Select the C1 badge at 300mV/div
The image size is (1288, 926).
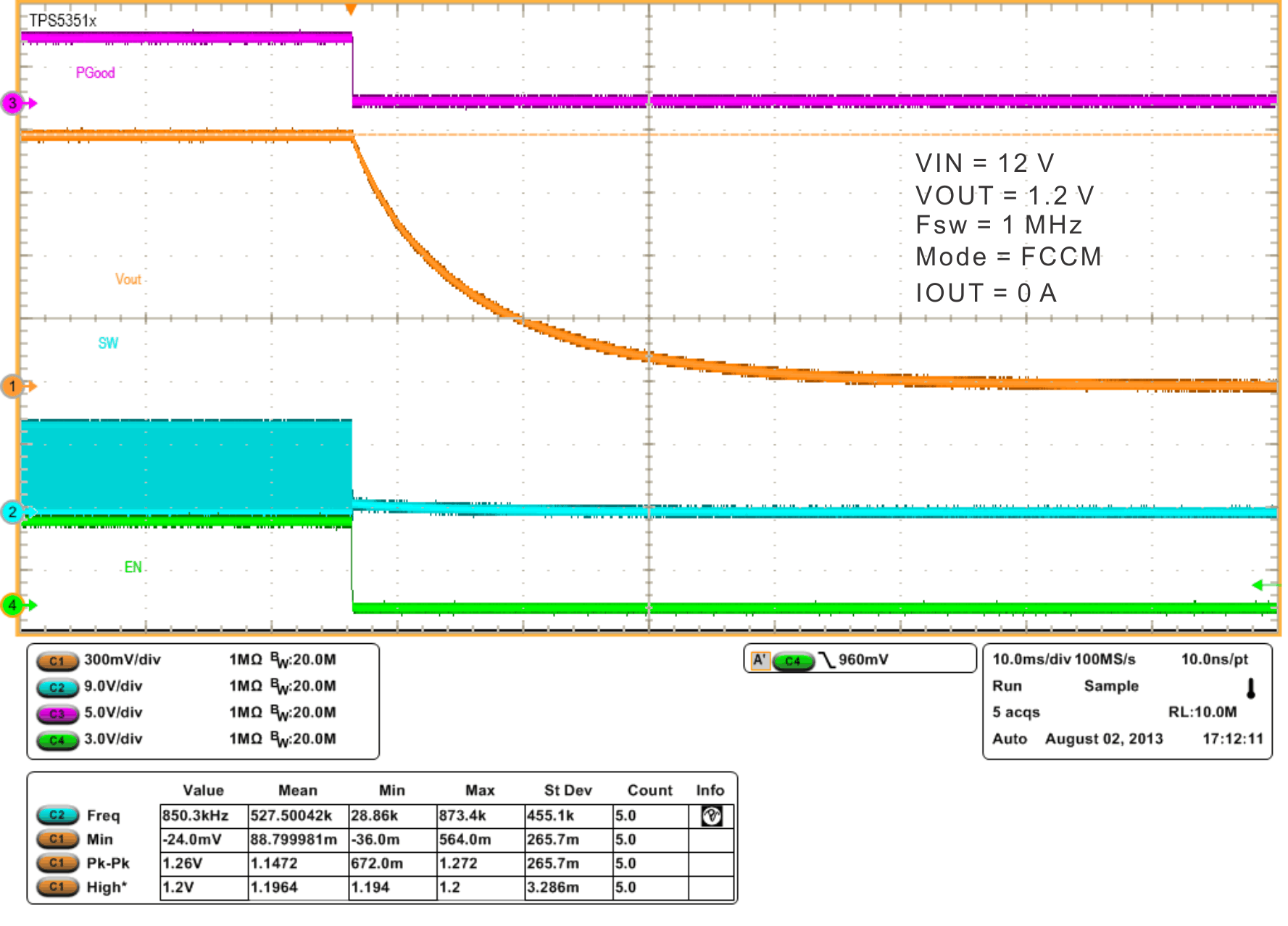point(57,661)
